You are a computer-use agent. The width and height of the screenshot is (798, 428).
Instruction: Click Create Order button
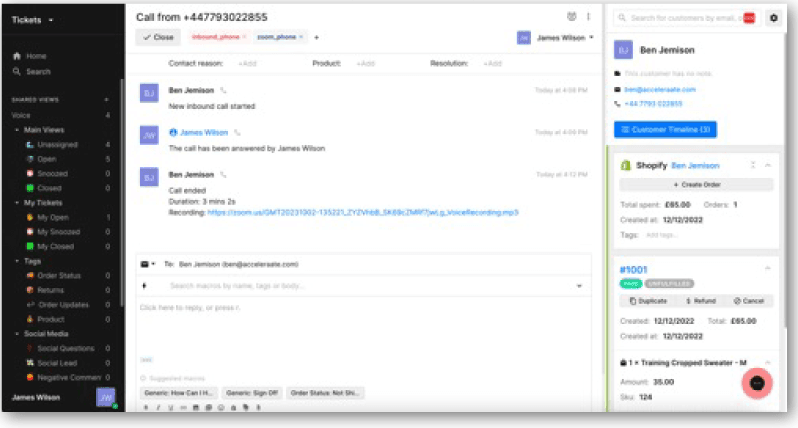pos(696,185)
